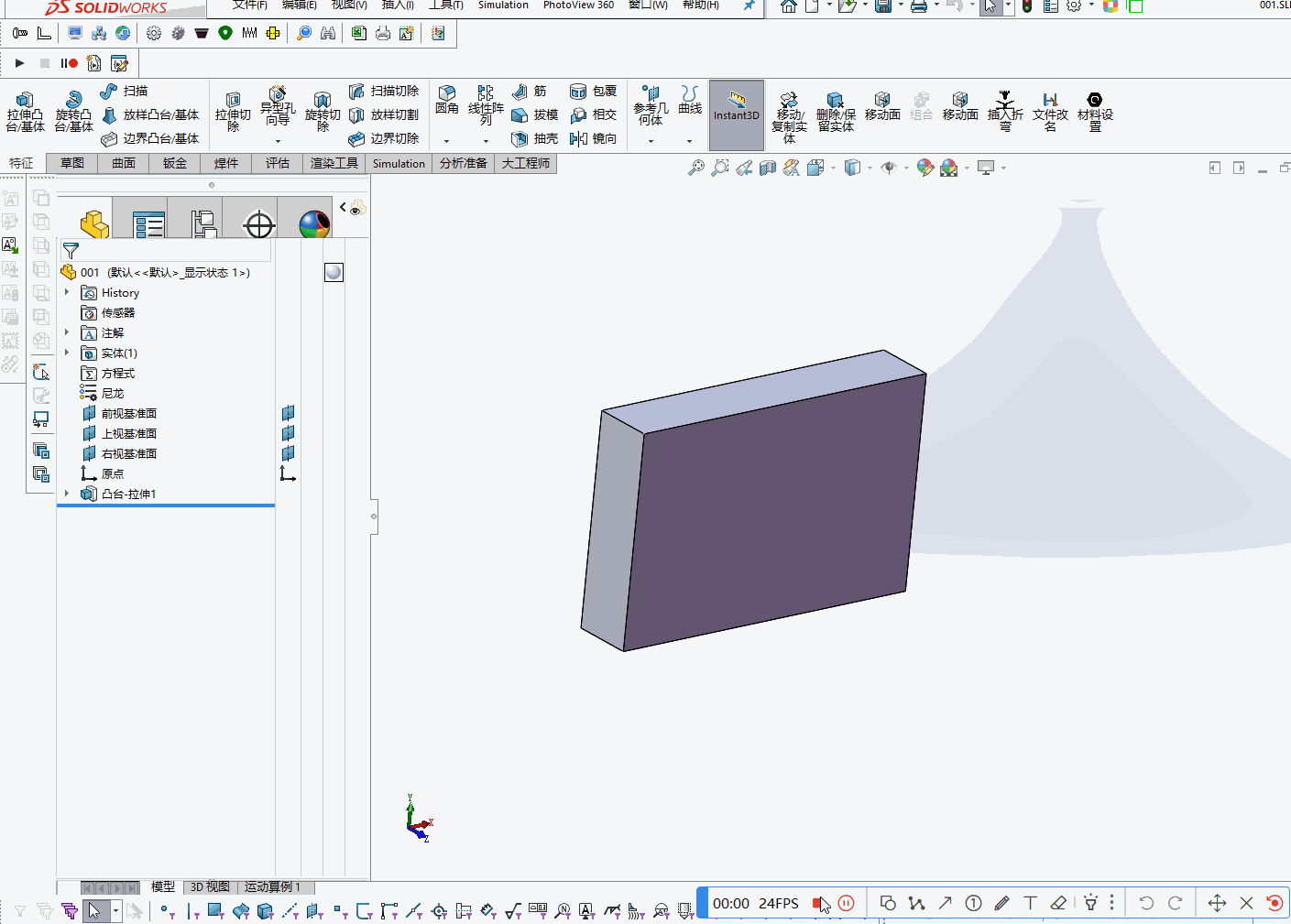The image size is (1291, 924).
Task: Open the PhotoView 360 menu
Action: pyautogui.click(x=578, y=5)
